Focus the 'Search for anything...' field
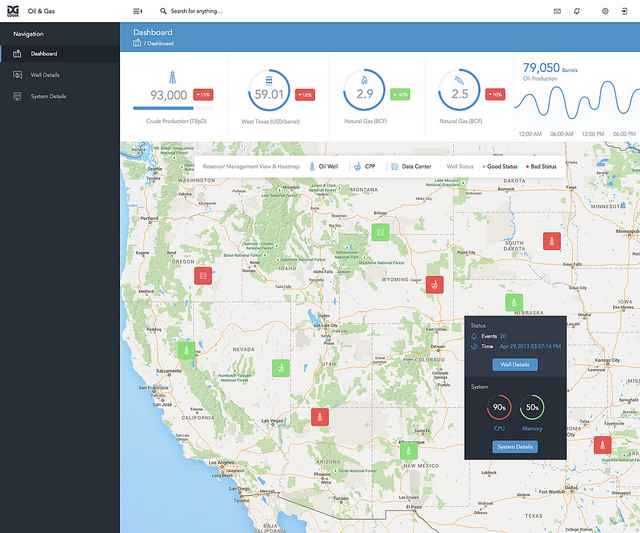Image resolution: width=640 pixels, height=533 pixels. (x=196, y=11)
